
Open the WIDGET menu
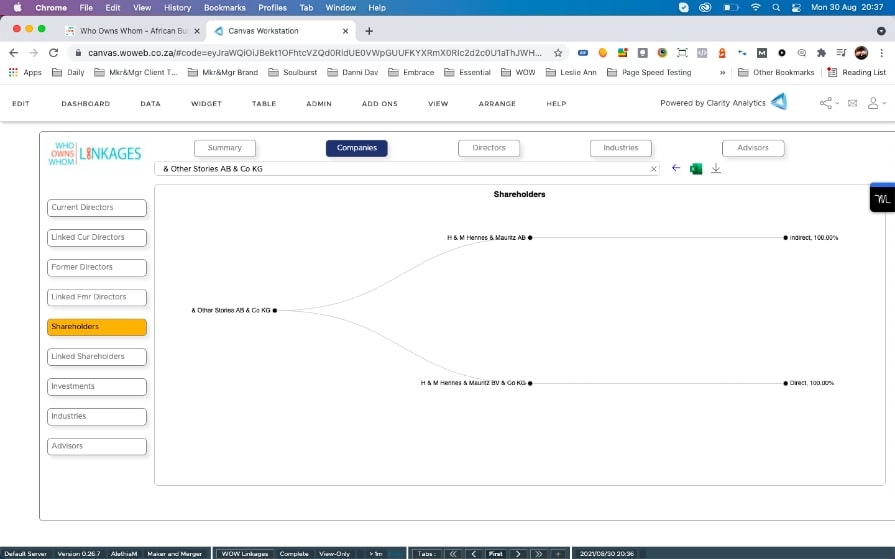(206, 104)
